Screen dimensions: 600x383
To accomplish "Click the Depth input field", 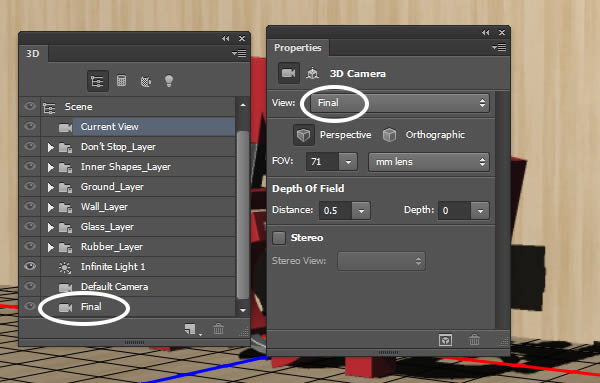I will click(455, 210).
